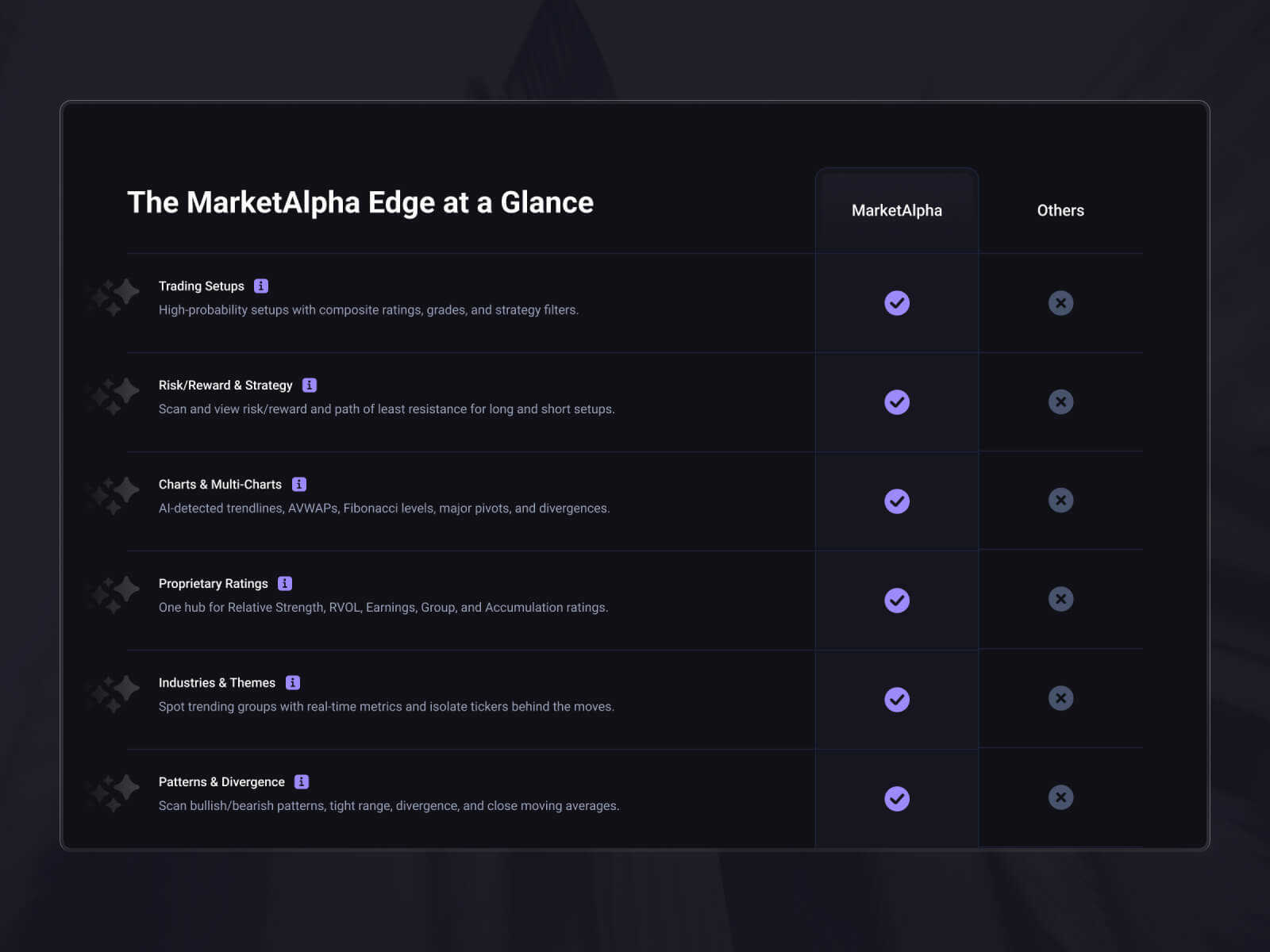Select the Others column header
The height and width of the screenshot is (952, 1270).
[1060, 210]
